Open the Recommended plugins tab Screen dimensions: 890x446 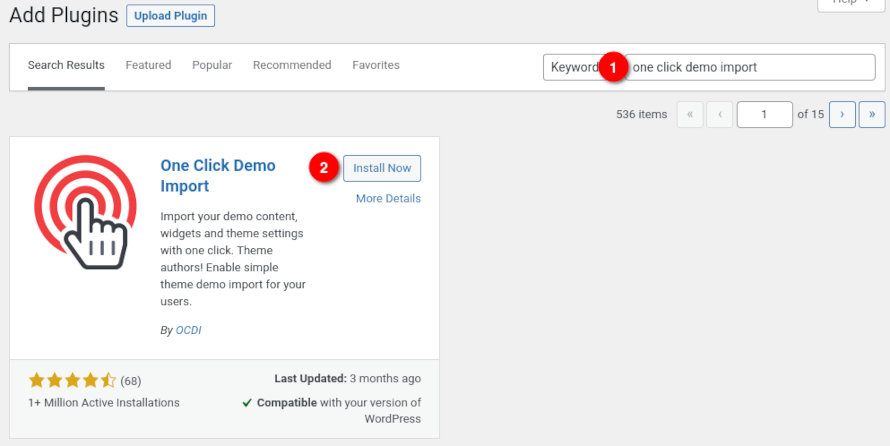click(292, 65)
